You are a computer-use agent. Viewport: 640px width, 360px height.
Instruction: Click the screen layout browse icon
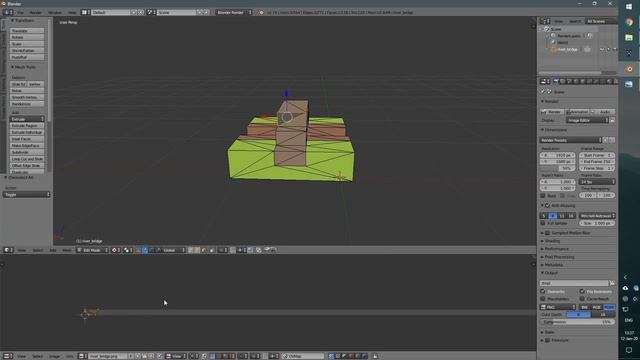coord(86,13)
